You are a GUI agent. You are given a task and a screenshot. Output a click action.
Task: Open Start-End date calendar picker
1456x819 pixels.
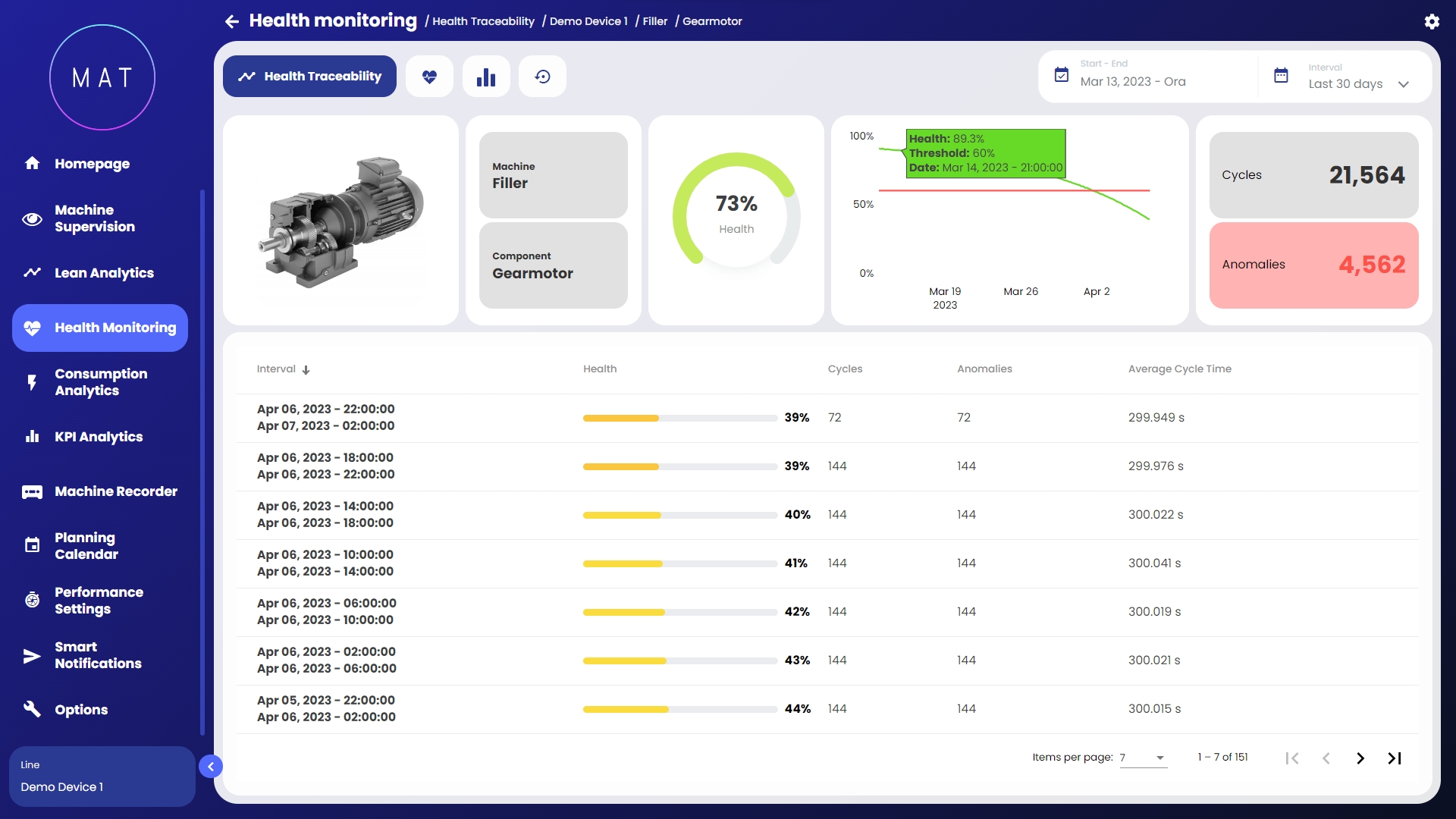1062,75
